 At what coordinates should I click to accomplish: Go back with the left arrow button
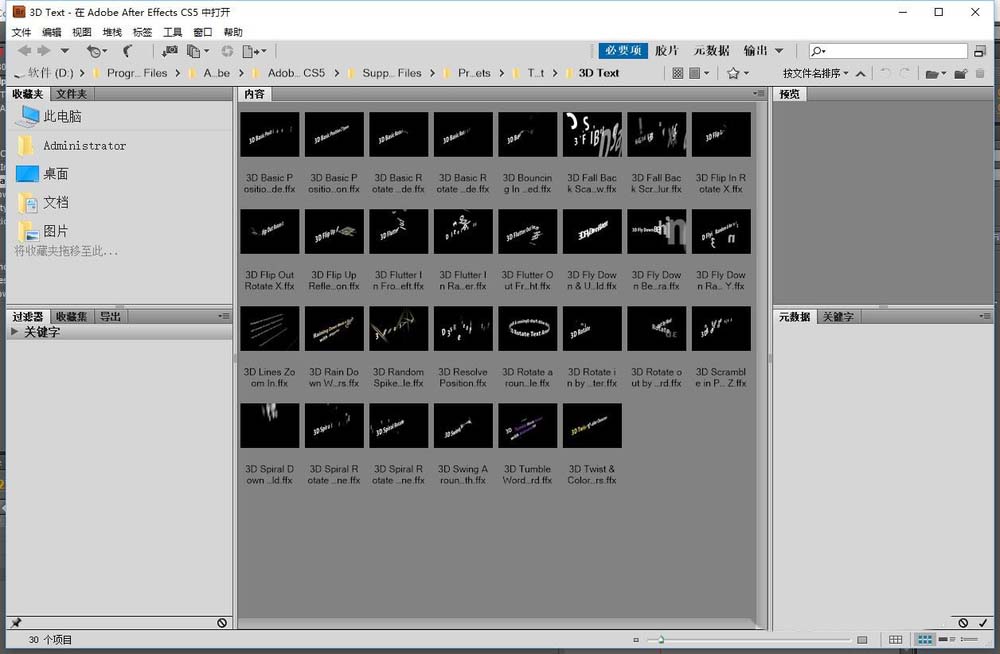tap(24, 50)
